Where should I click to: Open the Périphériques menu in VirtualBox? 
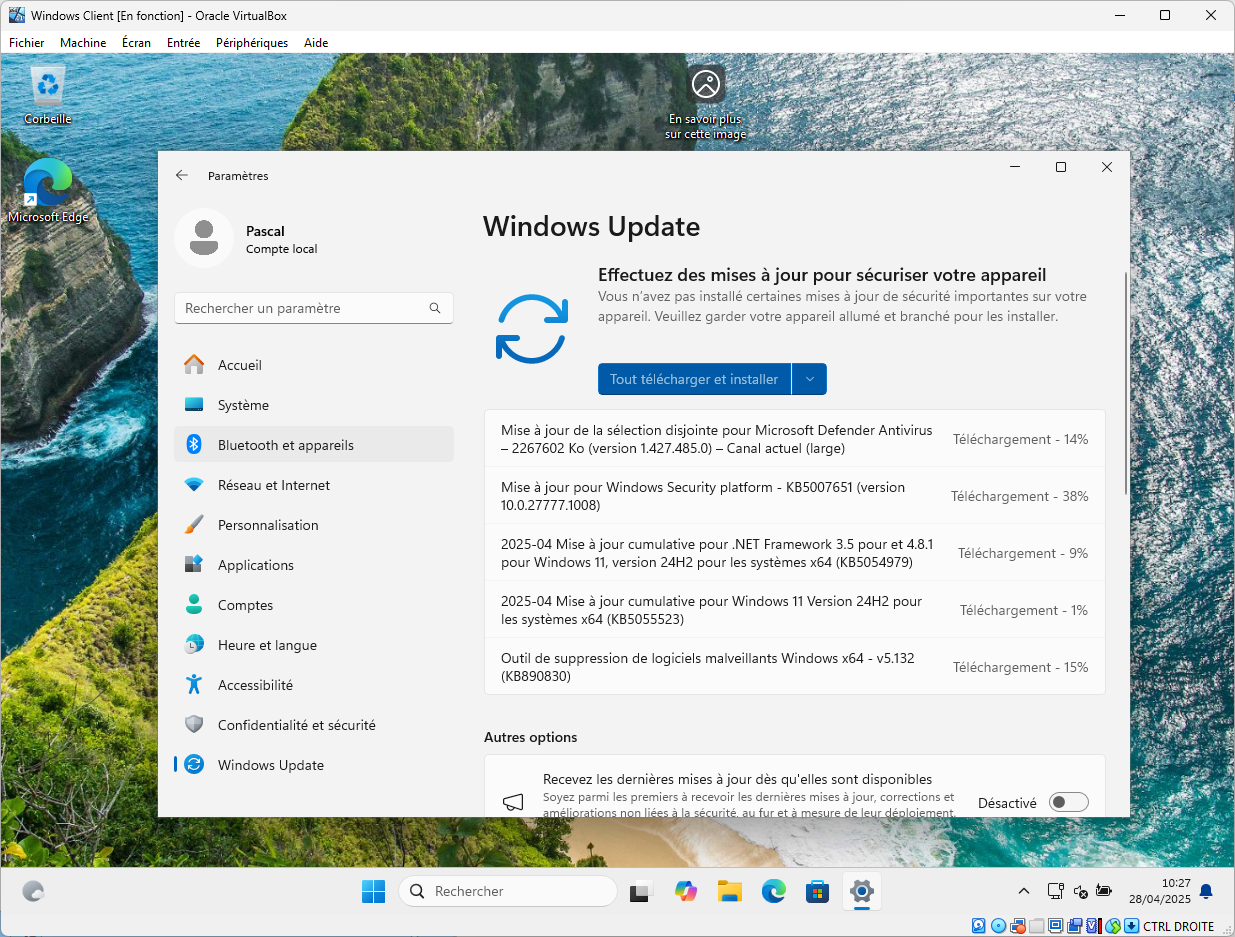coord(252,43)
